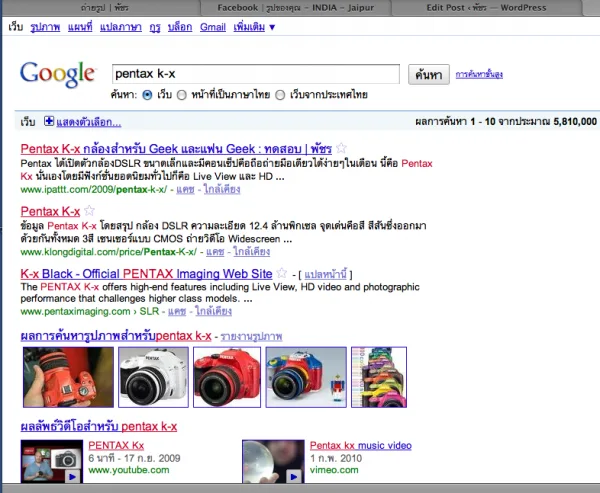Open the บล็อก navigation link
This screenshot has height=493, width=600.
[180, 27]
